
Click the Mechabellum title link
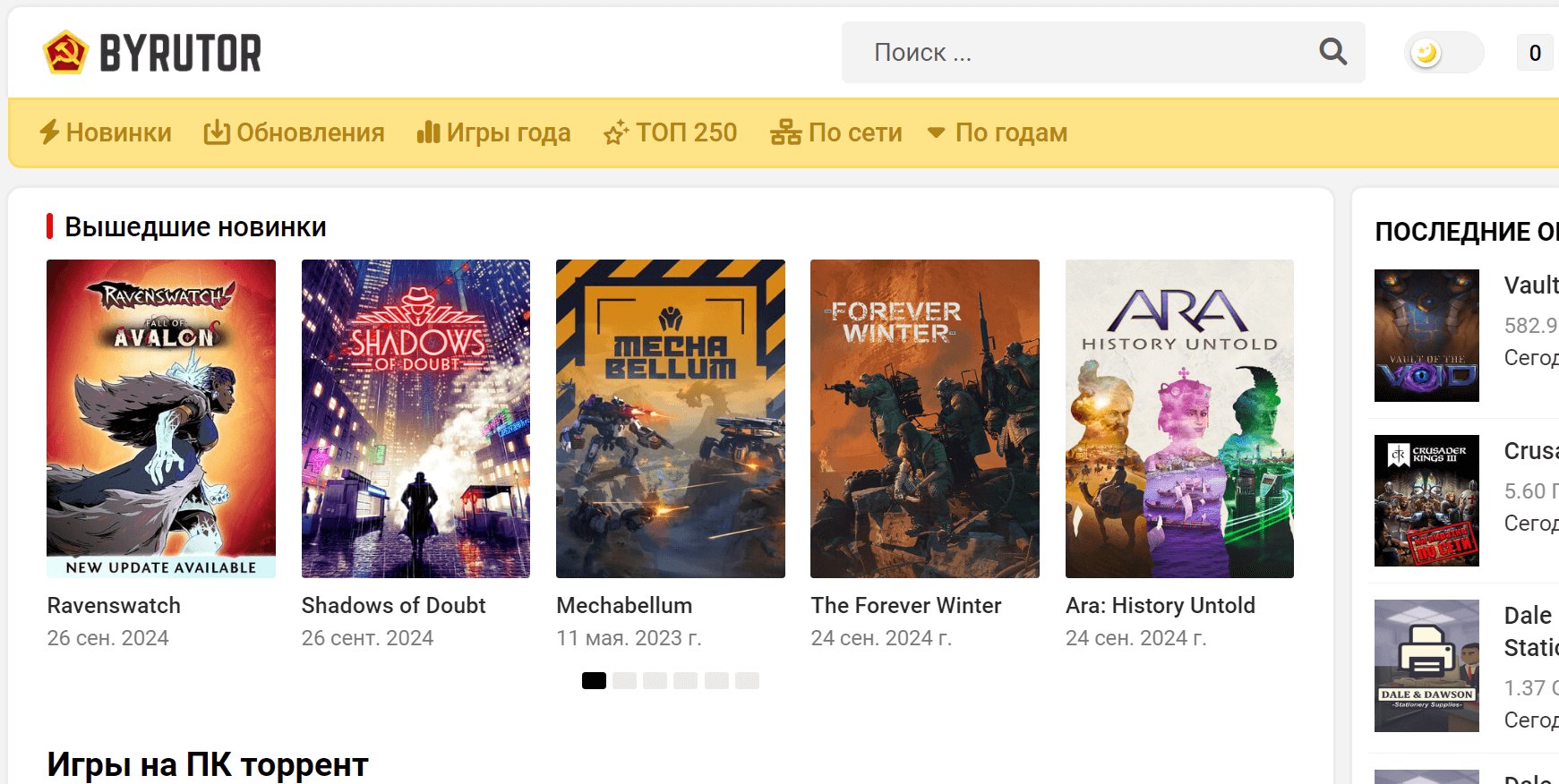click(624, 606)
